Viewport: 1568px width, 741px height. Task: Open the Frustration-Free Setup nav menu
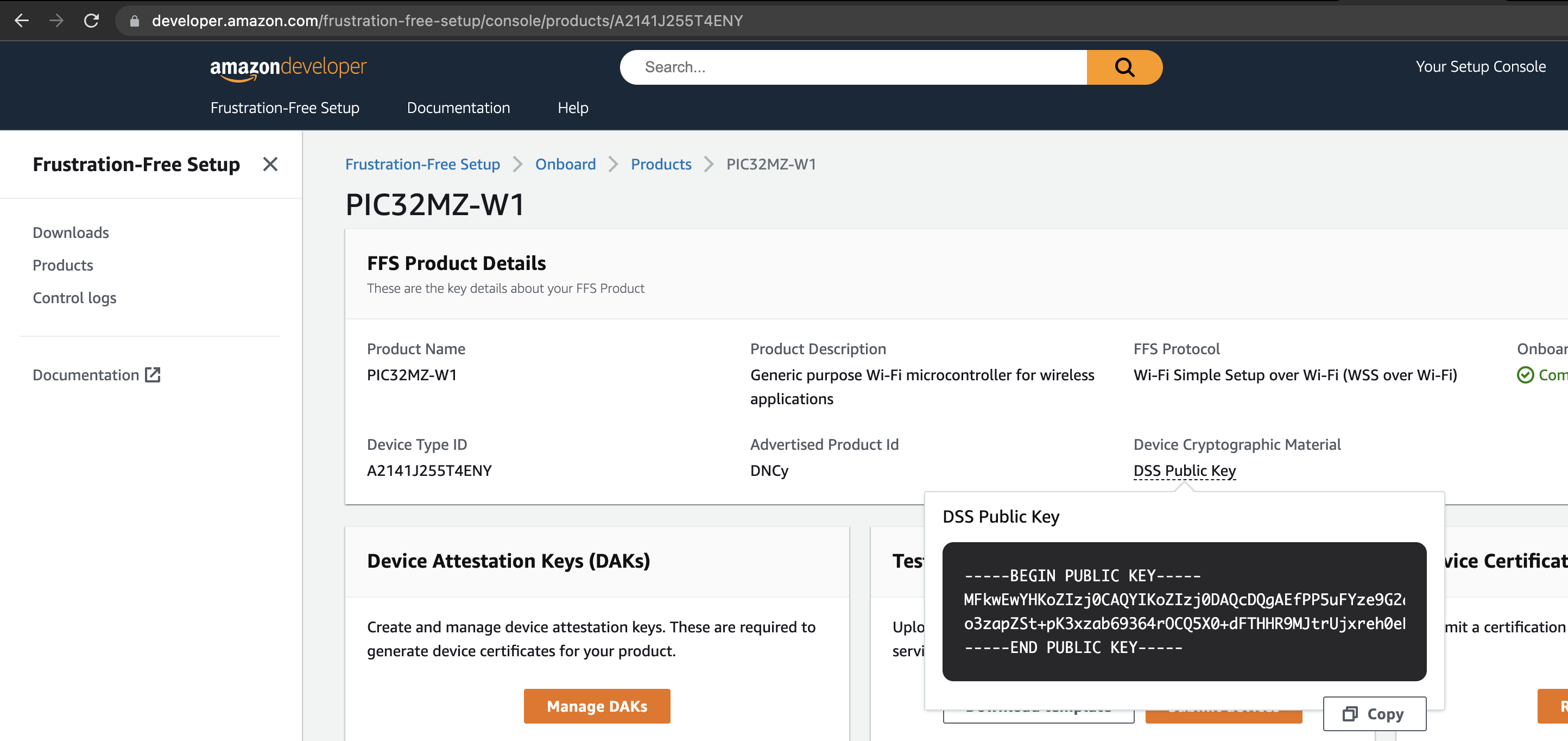[285, 108]
